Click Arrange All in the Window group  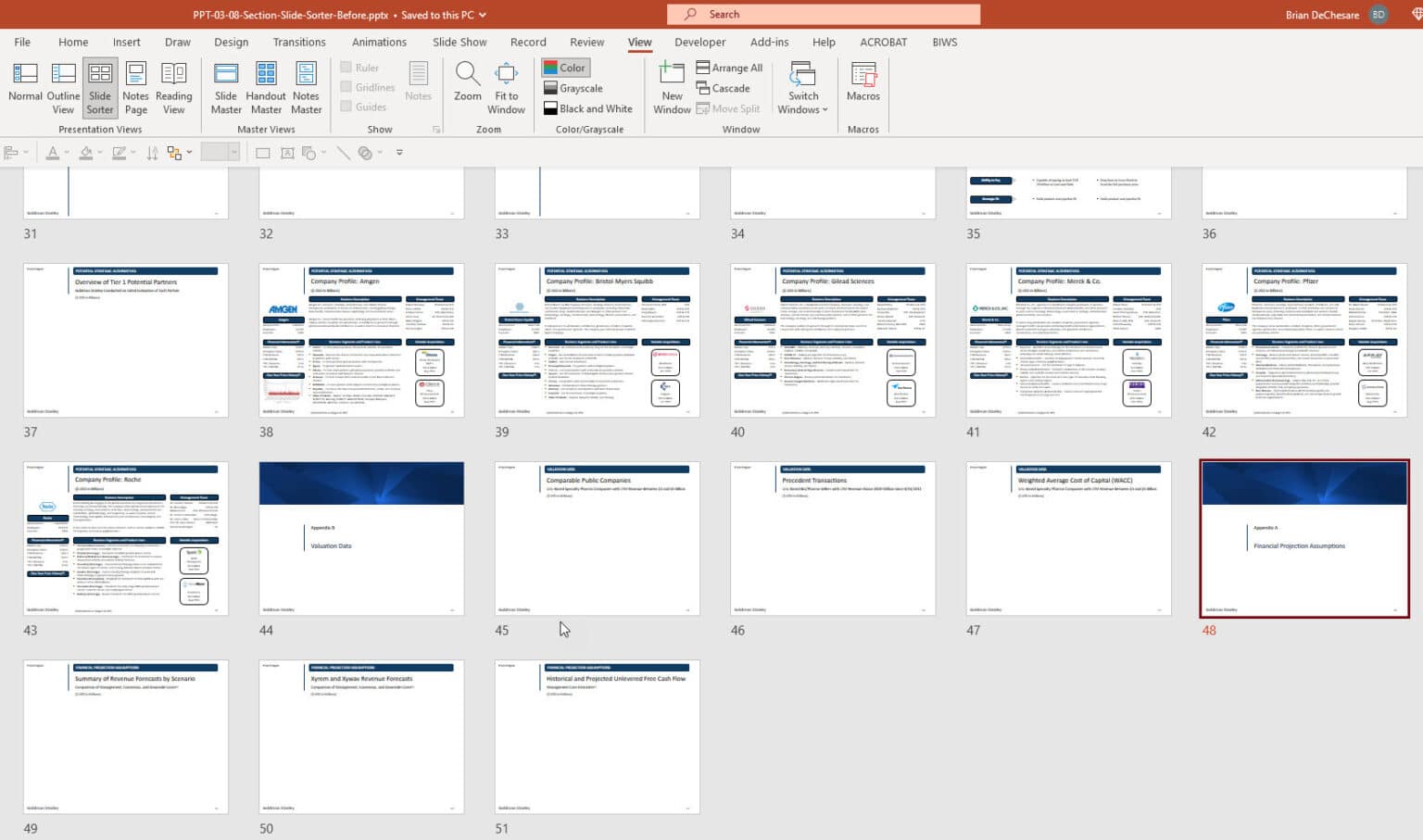click(x=730, y=67)
